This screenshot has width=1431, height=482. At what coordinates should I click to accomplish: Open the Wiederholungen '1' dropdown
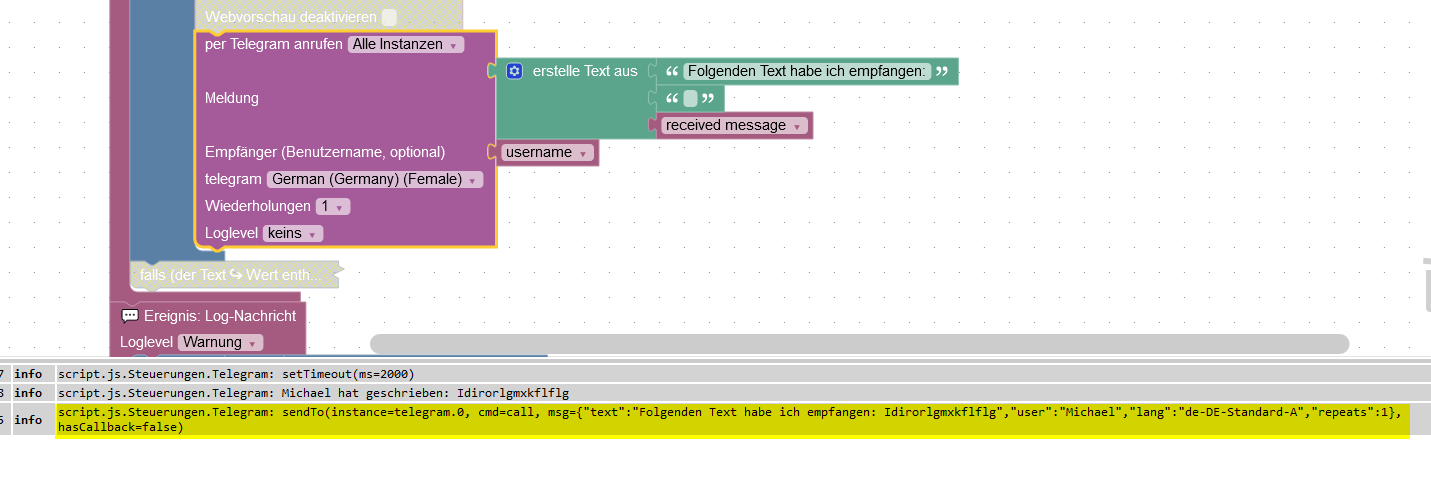tap(332, 206)
